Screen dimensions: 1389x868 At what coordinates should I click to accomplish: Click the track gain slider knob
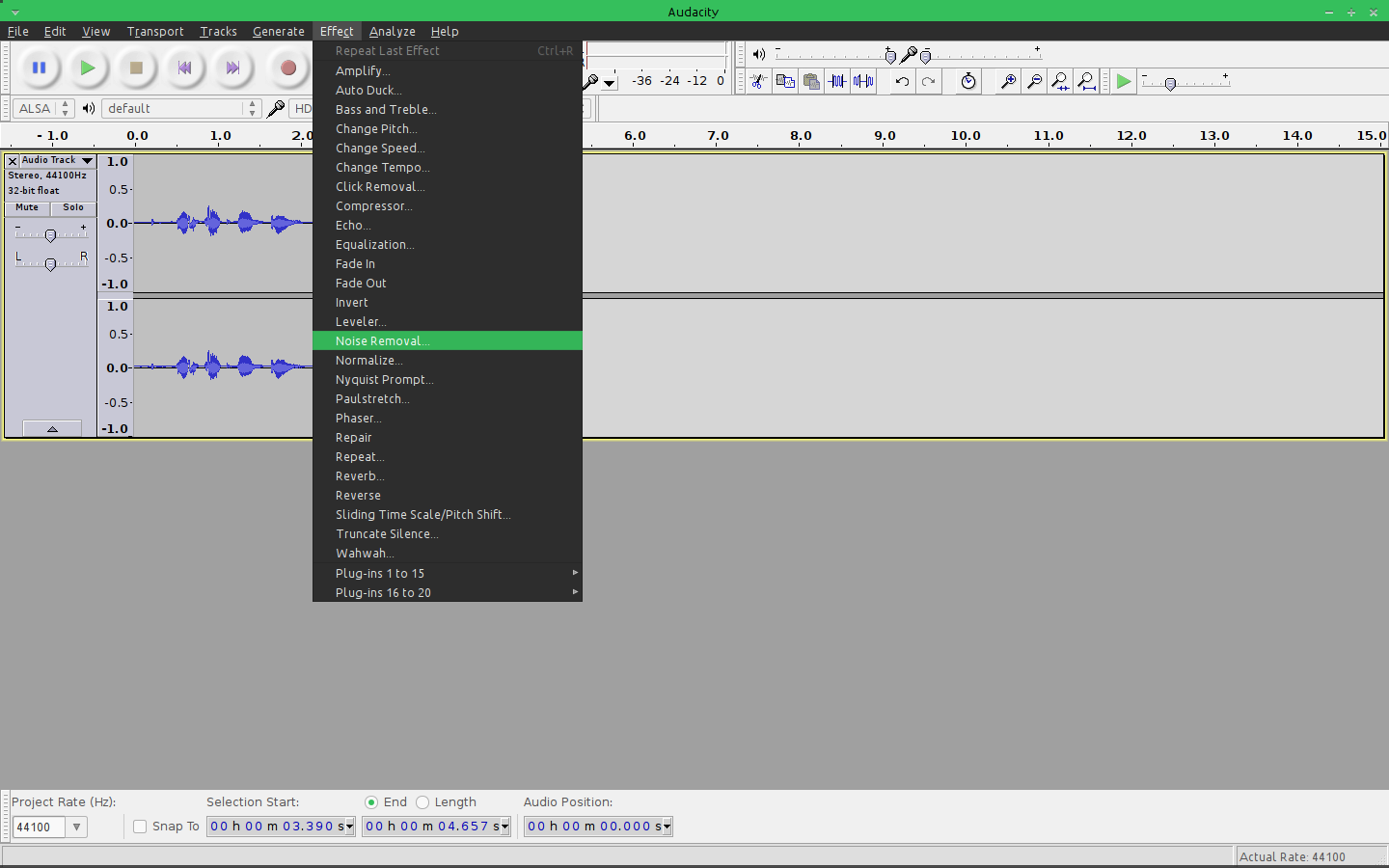50,235
